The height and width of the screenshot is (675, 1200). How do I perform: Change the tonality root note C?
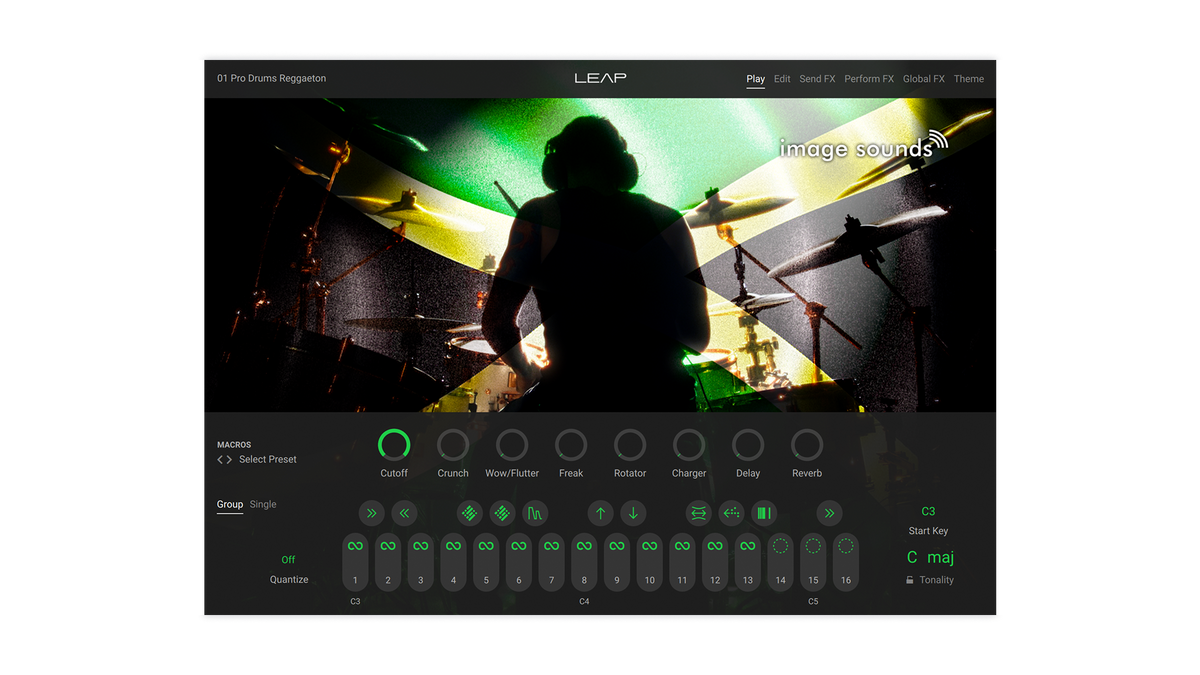tap(912, 558)
